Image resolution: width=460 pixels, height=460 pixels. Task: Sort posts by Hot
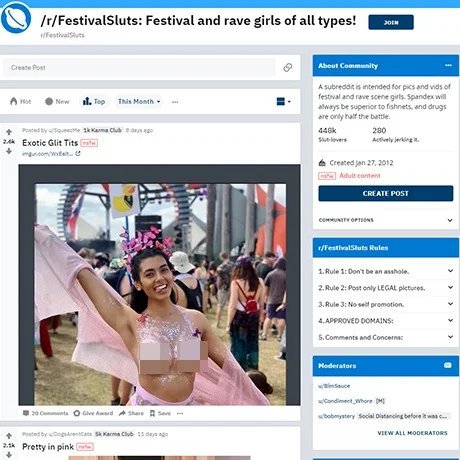pyautogui.click(x=21, y=101)
